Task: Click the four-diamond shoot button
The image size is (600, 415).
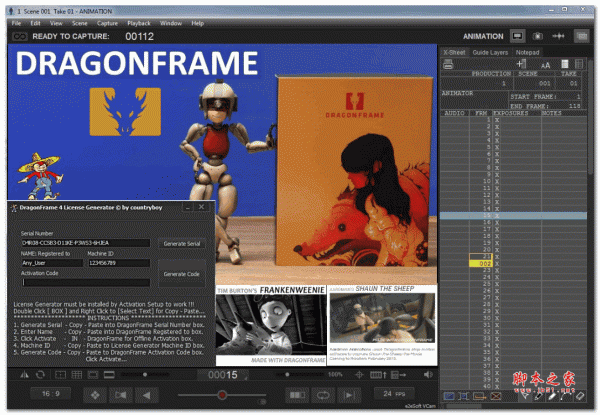Action: click(x=95, y=395)
